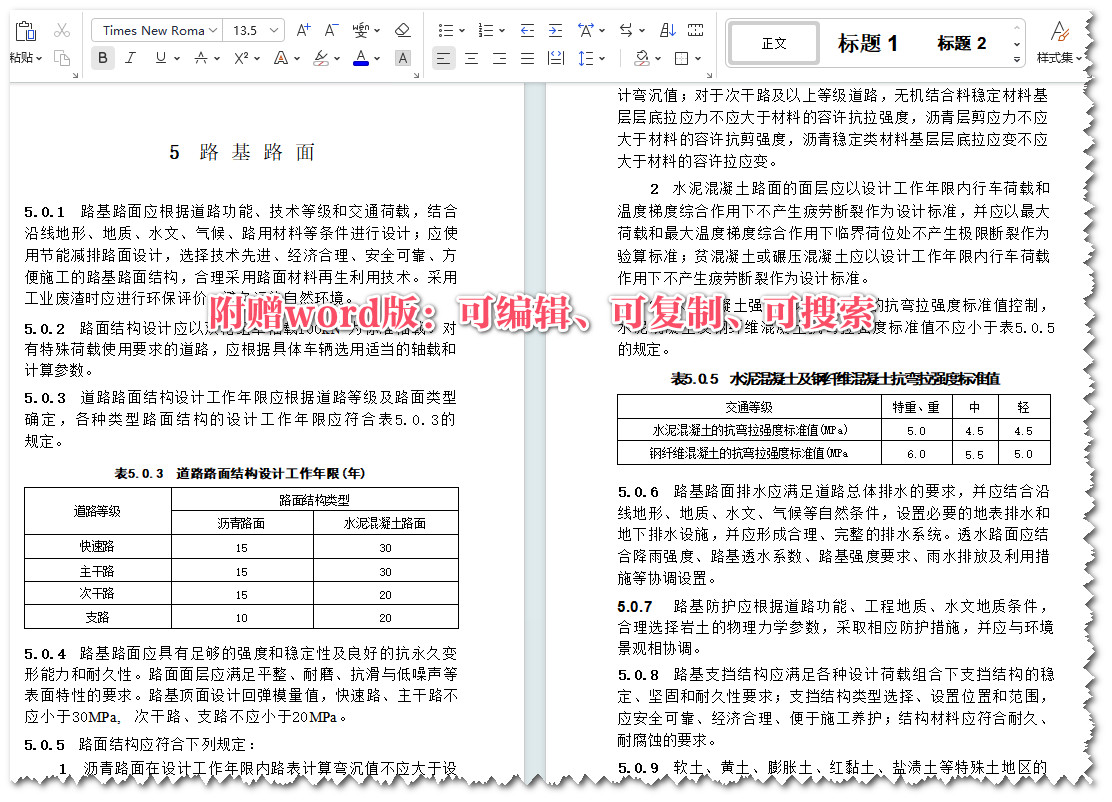Open the line spacing dropdown
The image size is (1112, 802).
pos(588,58)
